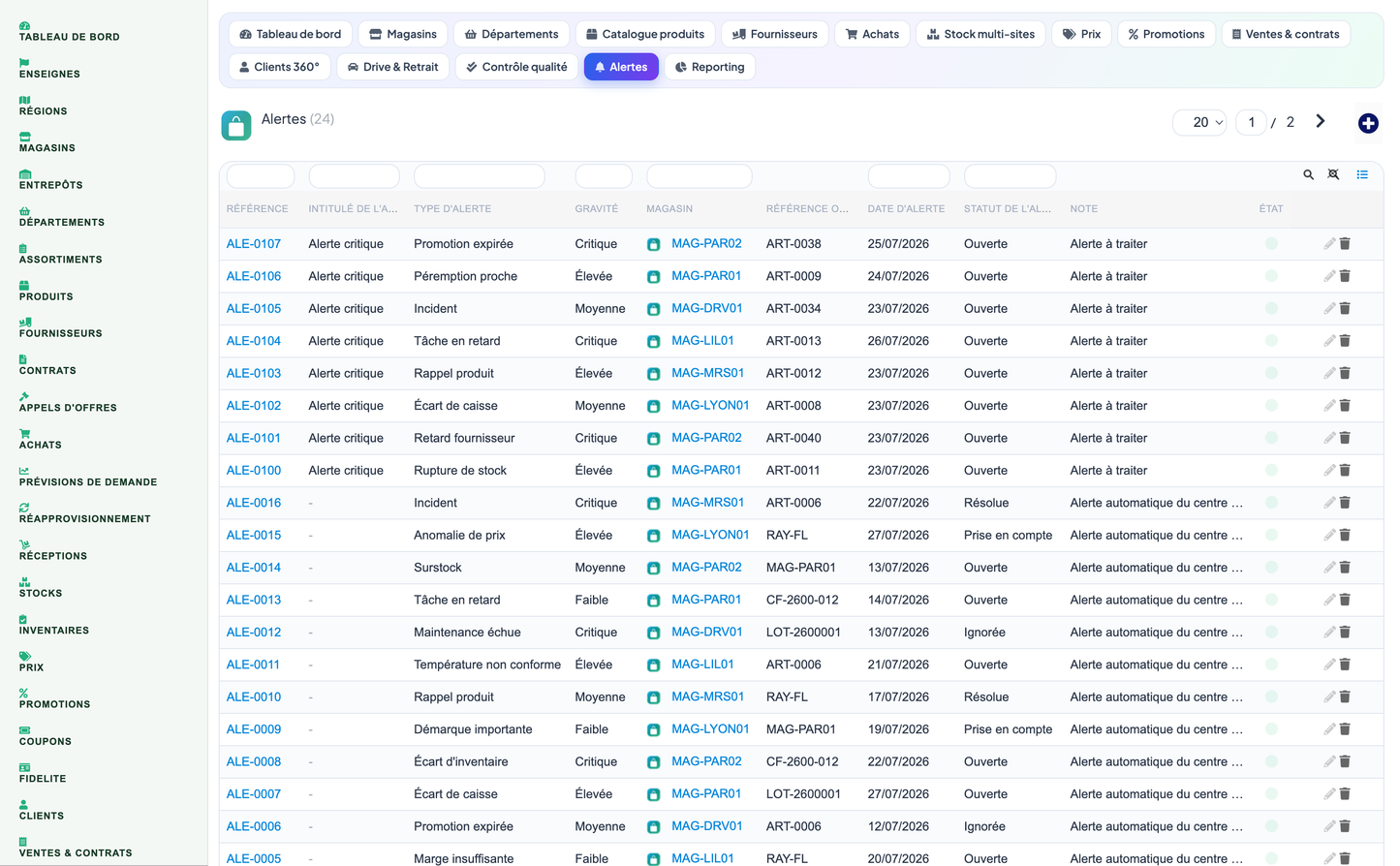Sort by Gravité column header
Image resolution: width=1400 pixels, height=866 pixels.
(597, 209)
